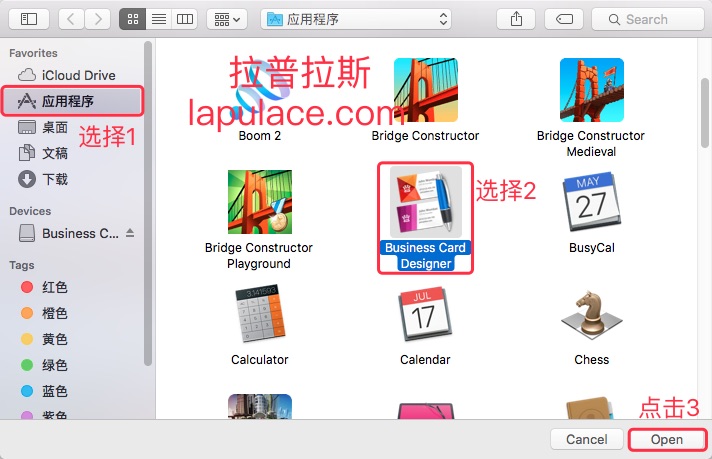Choose the 红色 red tag

(44, 287)
